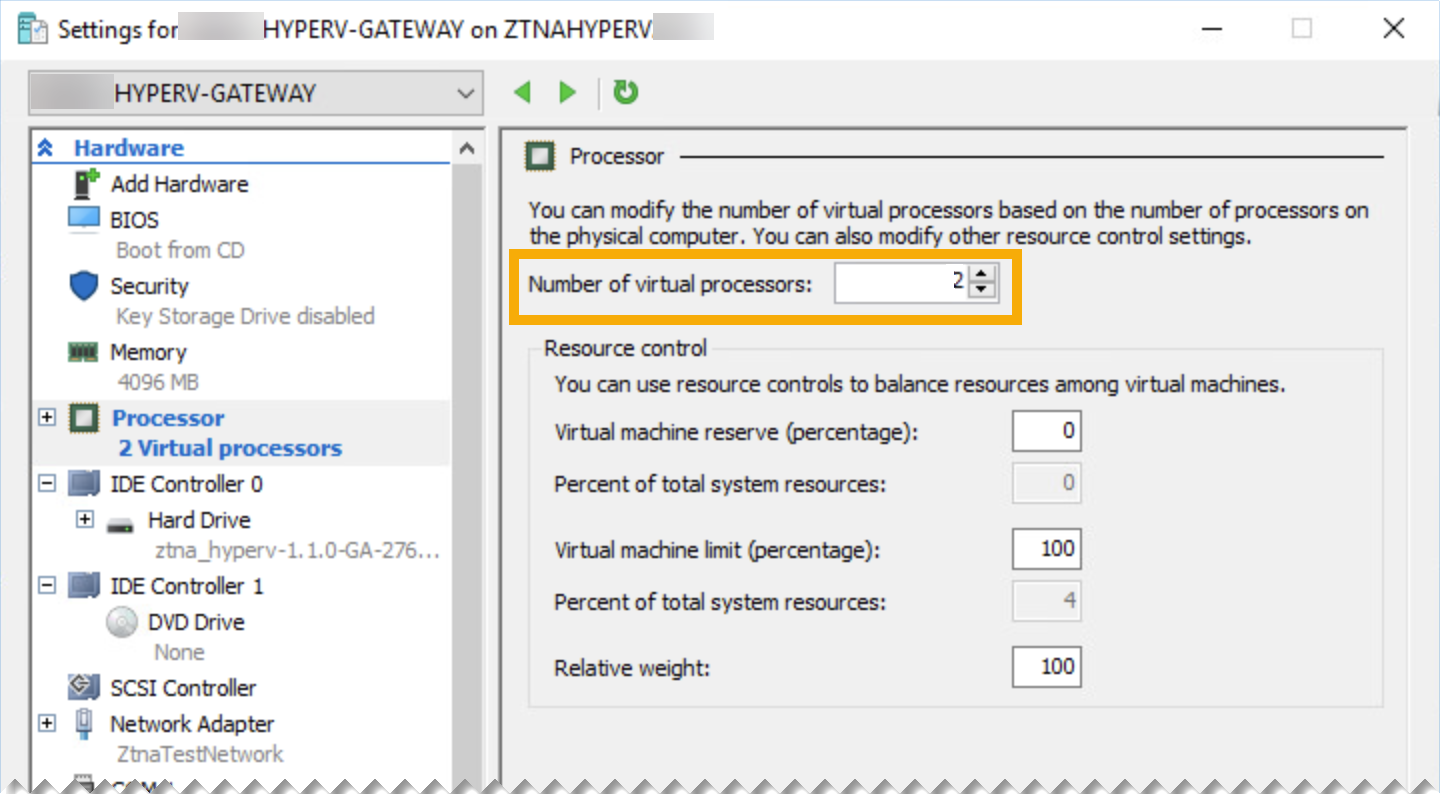Viewport: 1440px width, 794px height.
Task: Navigate back with the left green arrow
Action: [x=522, y=92]
